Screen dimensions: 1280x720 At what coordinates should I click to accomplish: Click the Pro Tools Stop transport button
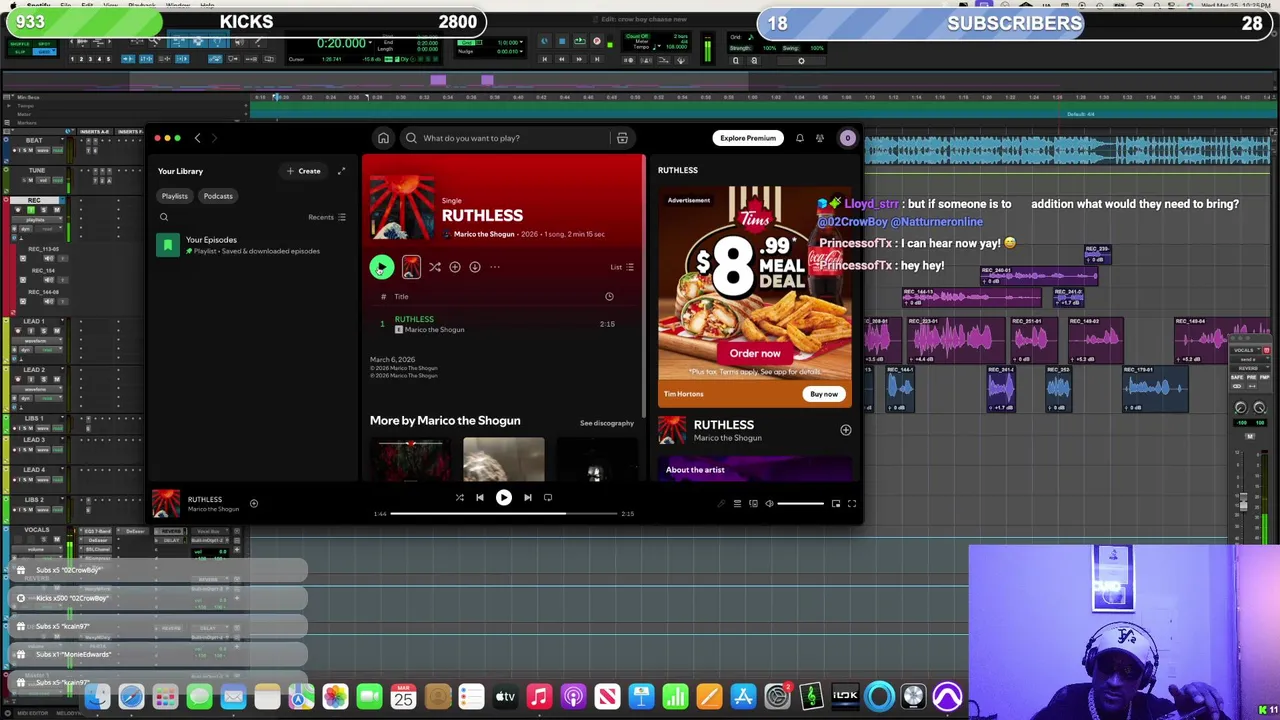(562, 41)
